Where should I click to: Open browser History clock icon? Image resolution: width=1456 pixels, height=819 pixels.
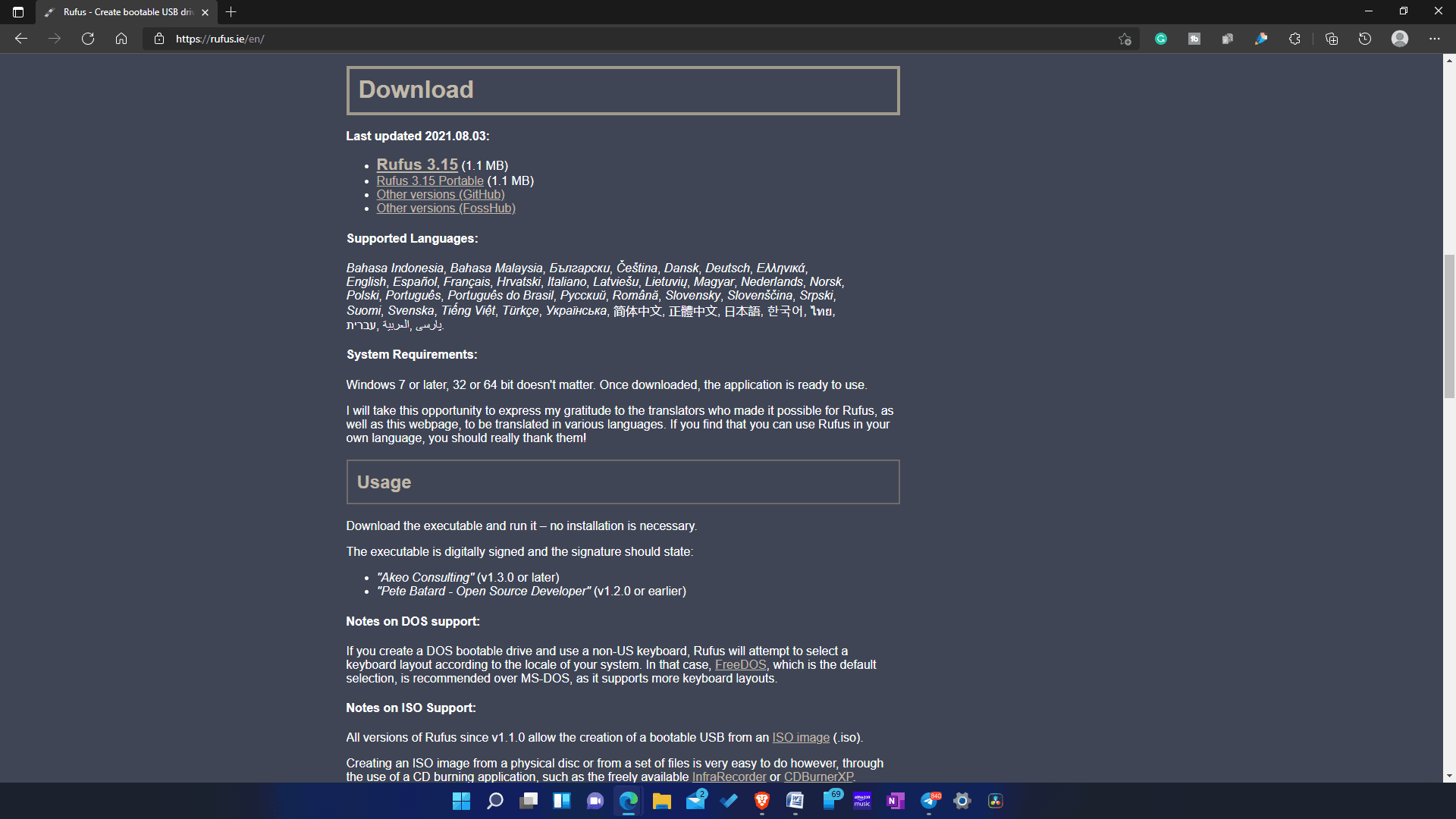1365,39
